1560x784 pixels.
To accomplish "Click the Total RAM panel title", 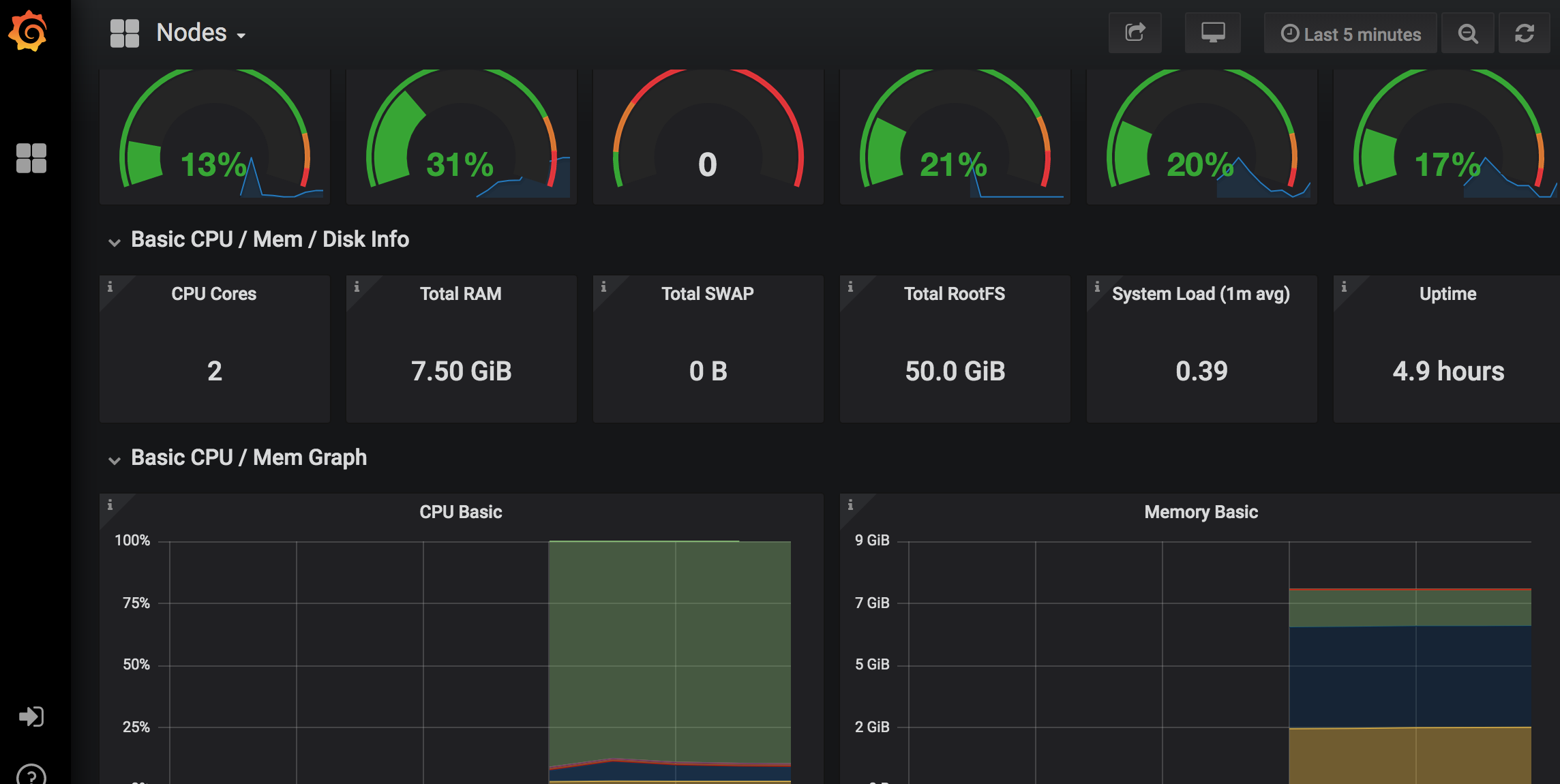I will point(460,294).
